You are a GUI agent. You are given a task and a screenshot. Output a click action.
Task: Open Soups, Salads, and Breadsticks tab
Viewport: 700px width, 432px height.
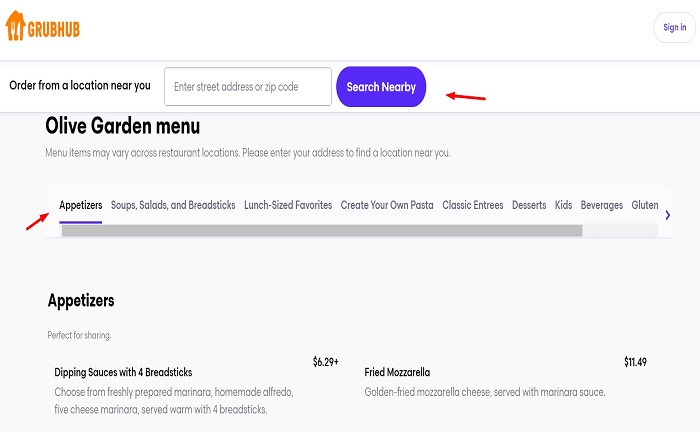pyautogui.click(x=173, y=205)
